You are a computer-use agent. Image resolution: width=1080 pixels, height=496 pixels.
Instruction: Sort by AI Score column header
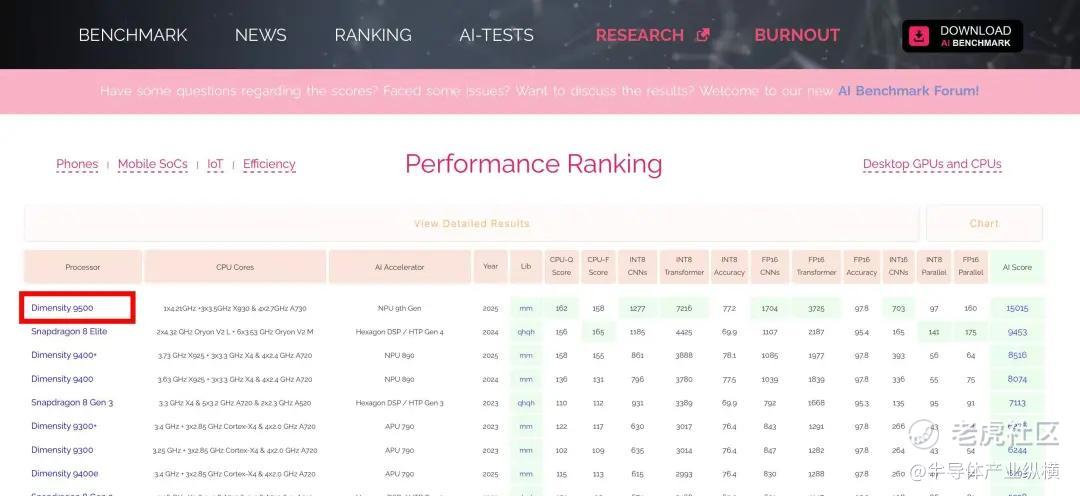click(x=1017, y=267)
